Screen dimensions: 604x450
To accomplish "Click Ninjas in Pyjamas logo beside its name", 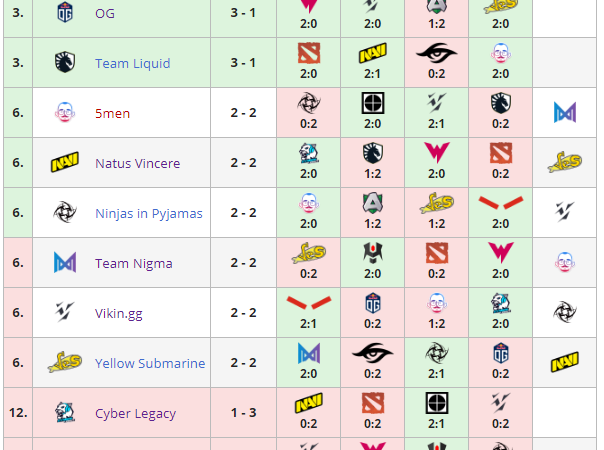I will (x=65, y=212).
